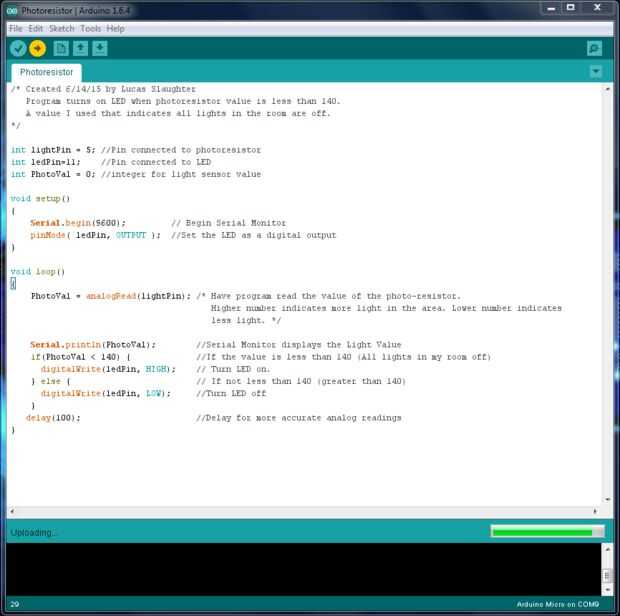The width and height of the screenshot is (620, 616).
Task: Close the Arduino window
Action: (x=597, y=8)
